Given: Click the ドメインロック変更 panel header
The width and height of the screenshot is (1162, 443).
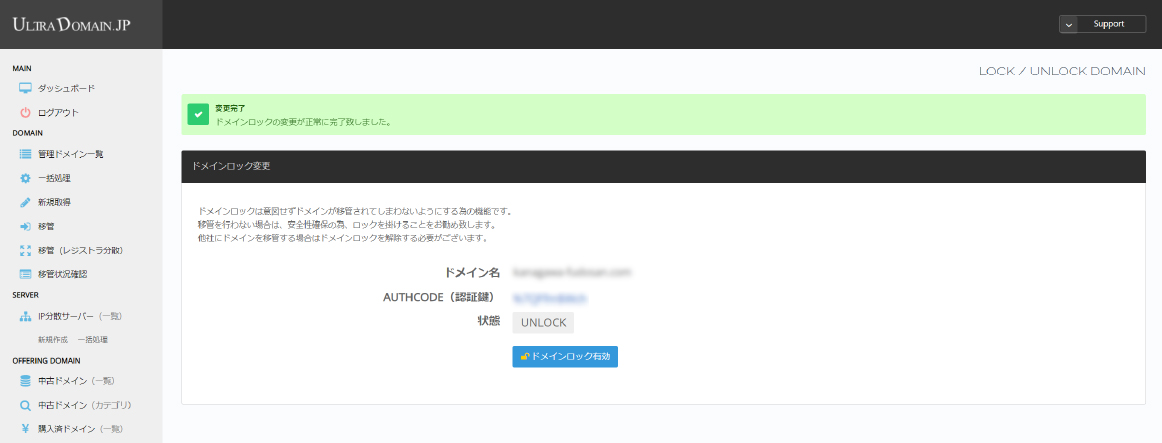Looking at the screenshot, I should point(663,167).
